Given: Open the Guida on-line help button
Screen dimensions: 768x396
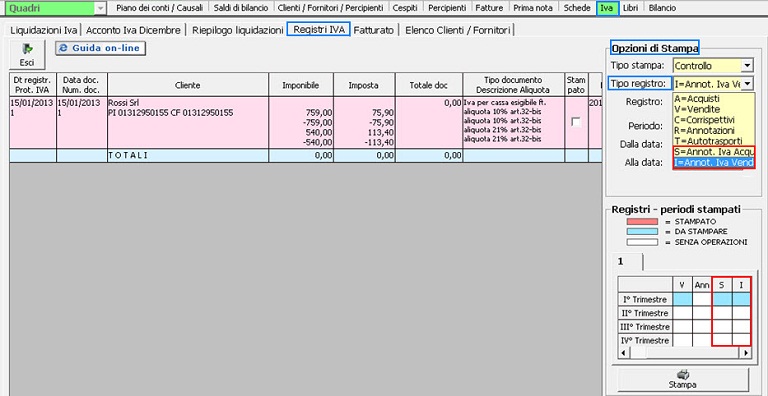Looking at the screenshot, I should click(100, 48).
